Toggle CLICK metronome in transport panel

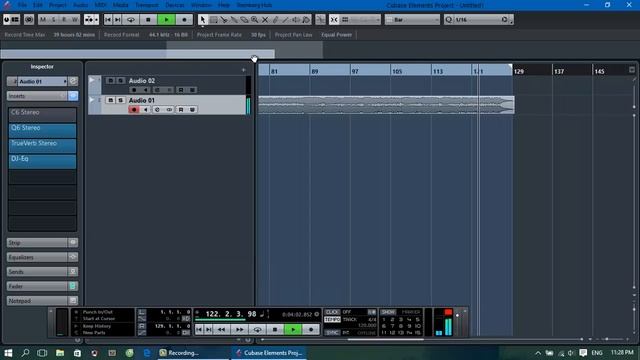point(332,312)
